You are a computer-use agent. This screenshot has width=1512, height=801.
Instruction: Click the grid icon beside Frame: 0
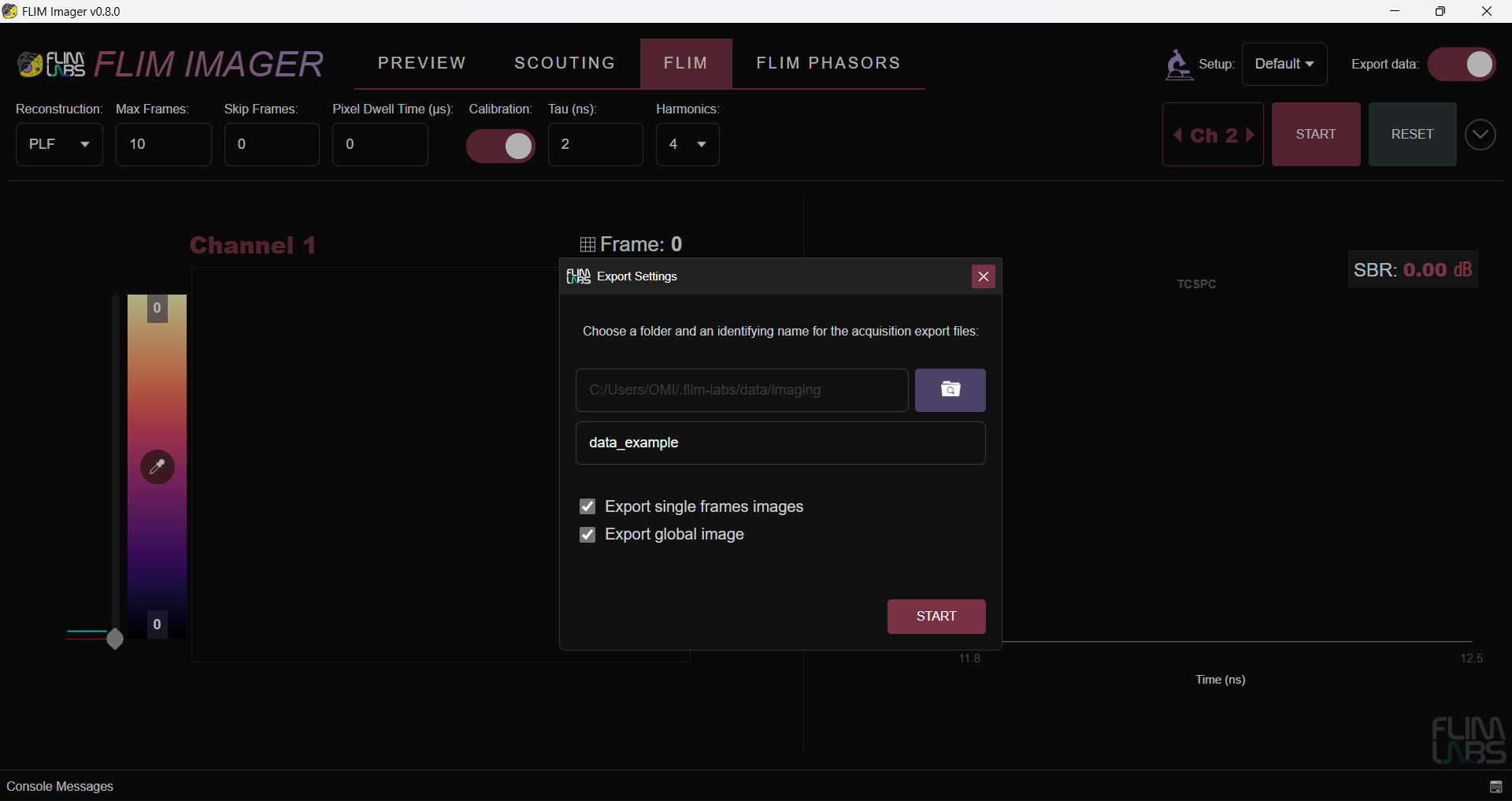pyautogui.click(x=587, y=245)
